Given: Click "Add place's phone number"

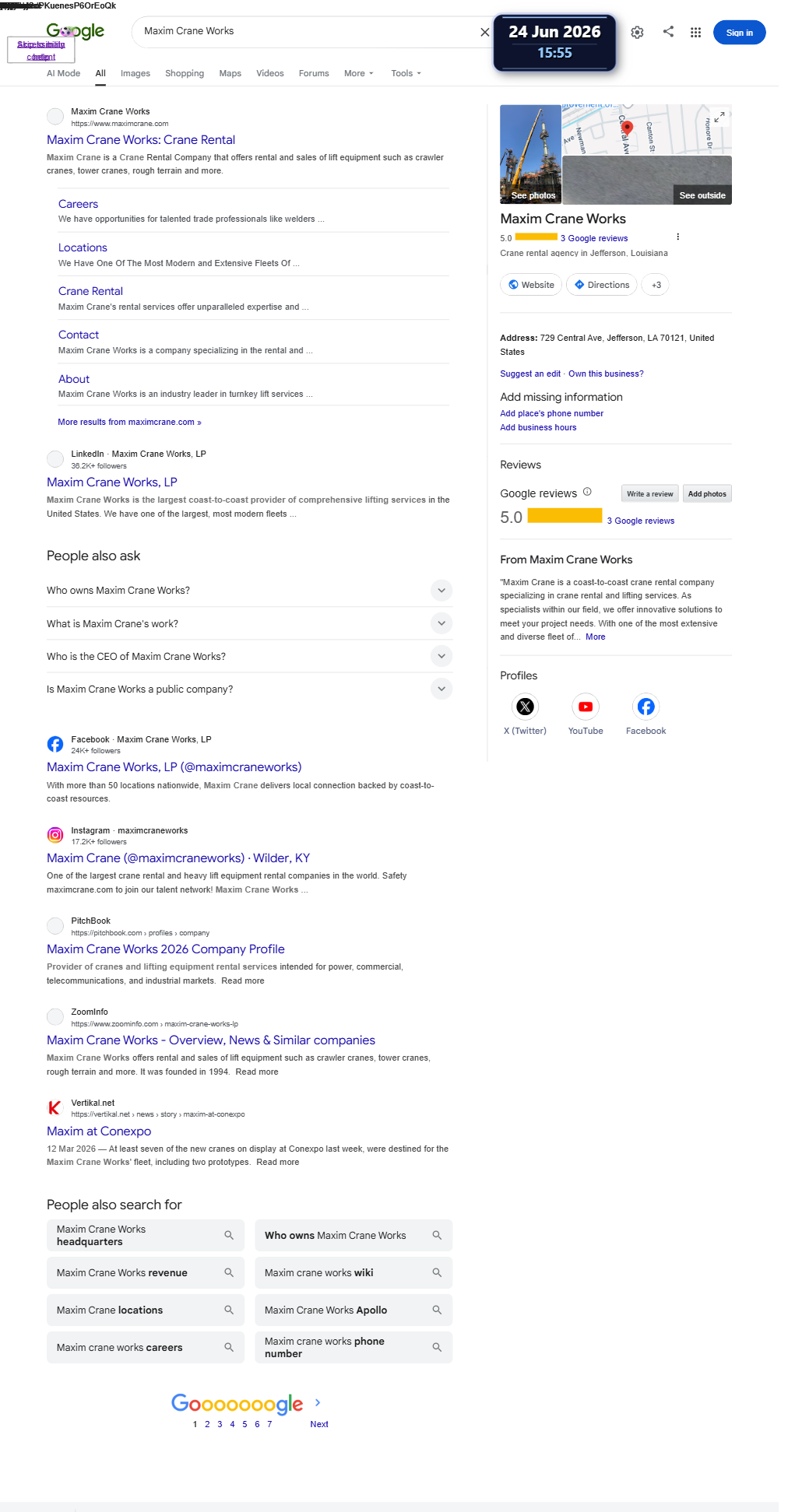Looking at the screenshot, I should pyautogui.click(x=551, y=413).
